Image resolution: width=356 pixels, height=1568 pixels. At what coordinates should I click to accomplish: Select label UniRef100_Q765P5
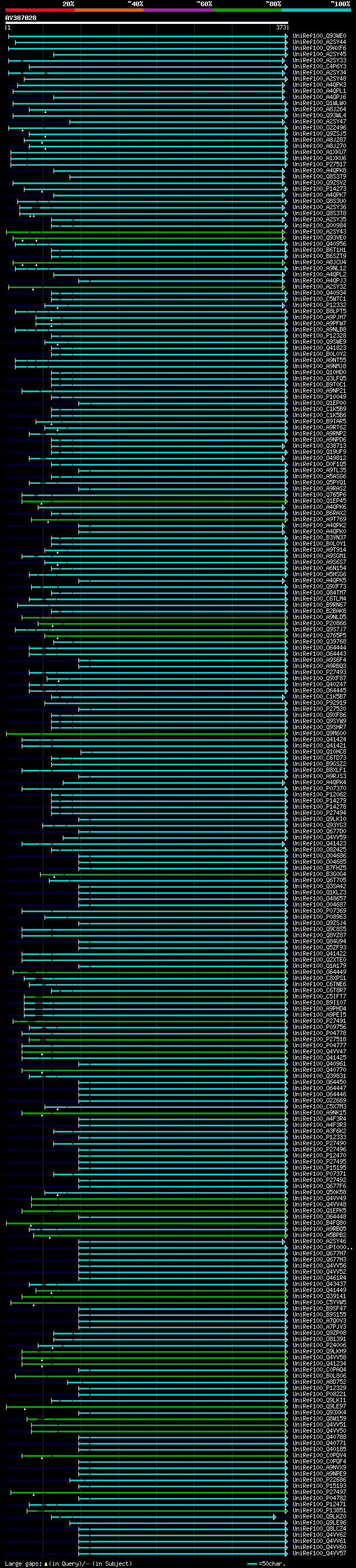(319, 635)
